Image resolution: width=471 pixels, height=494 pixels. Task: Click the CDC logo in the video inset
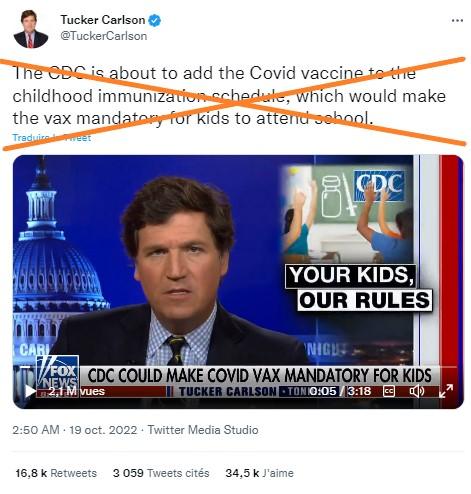[379, 186]
